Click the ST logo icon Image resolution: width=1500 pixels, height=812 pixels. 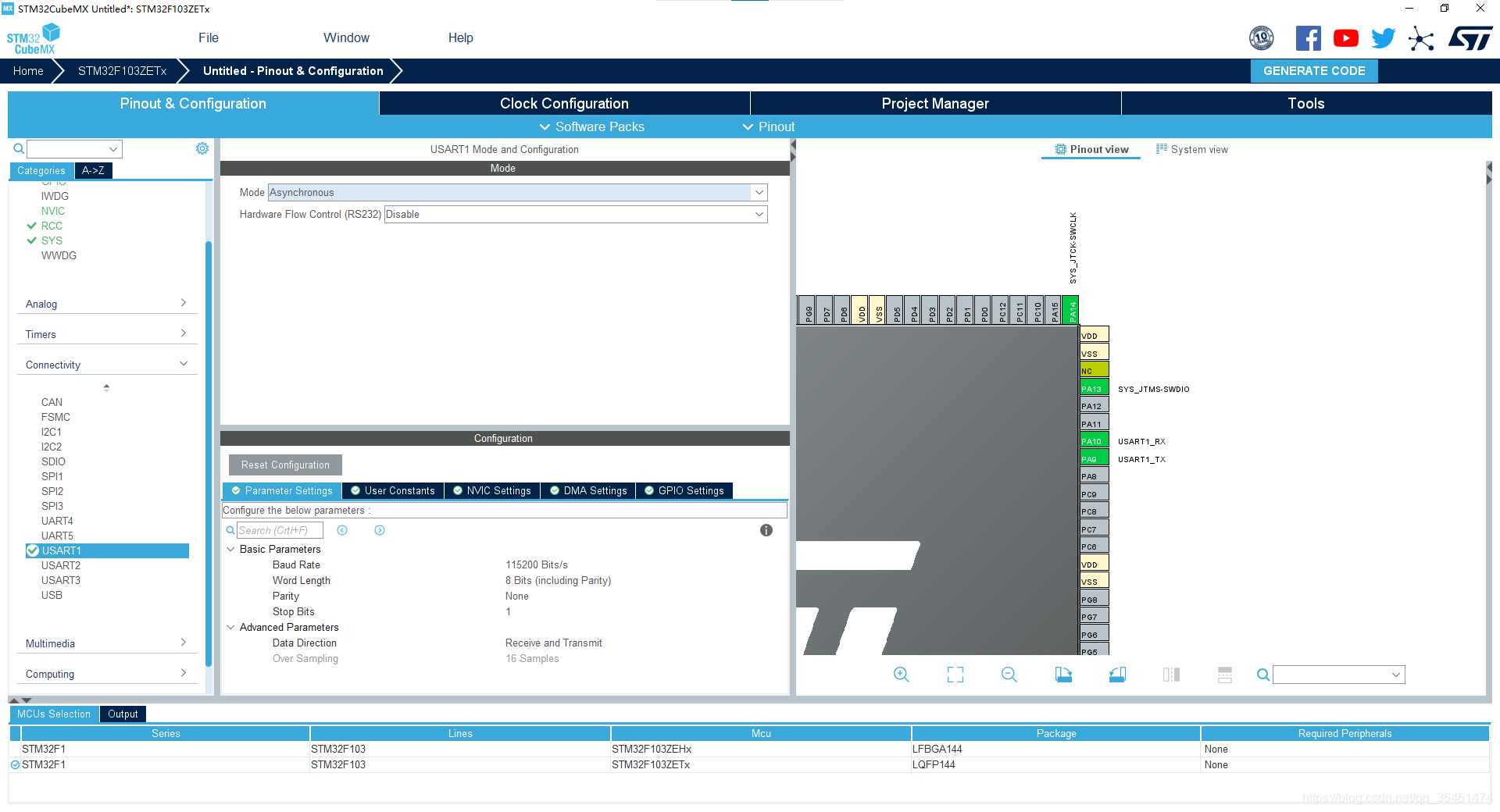[x=1470, y=38]
